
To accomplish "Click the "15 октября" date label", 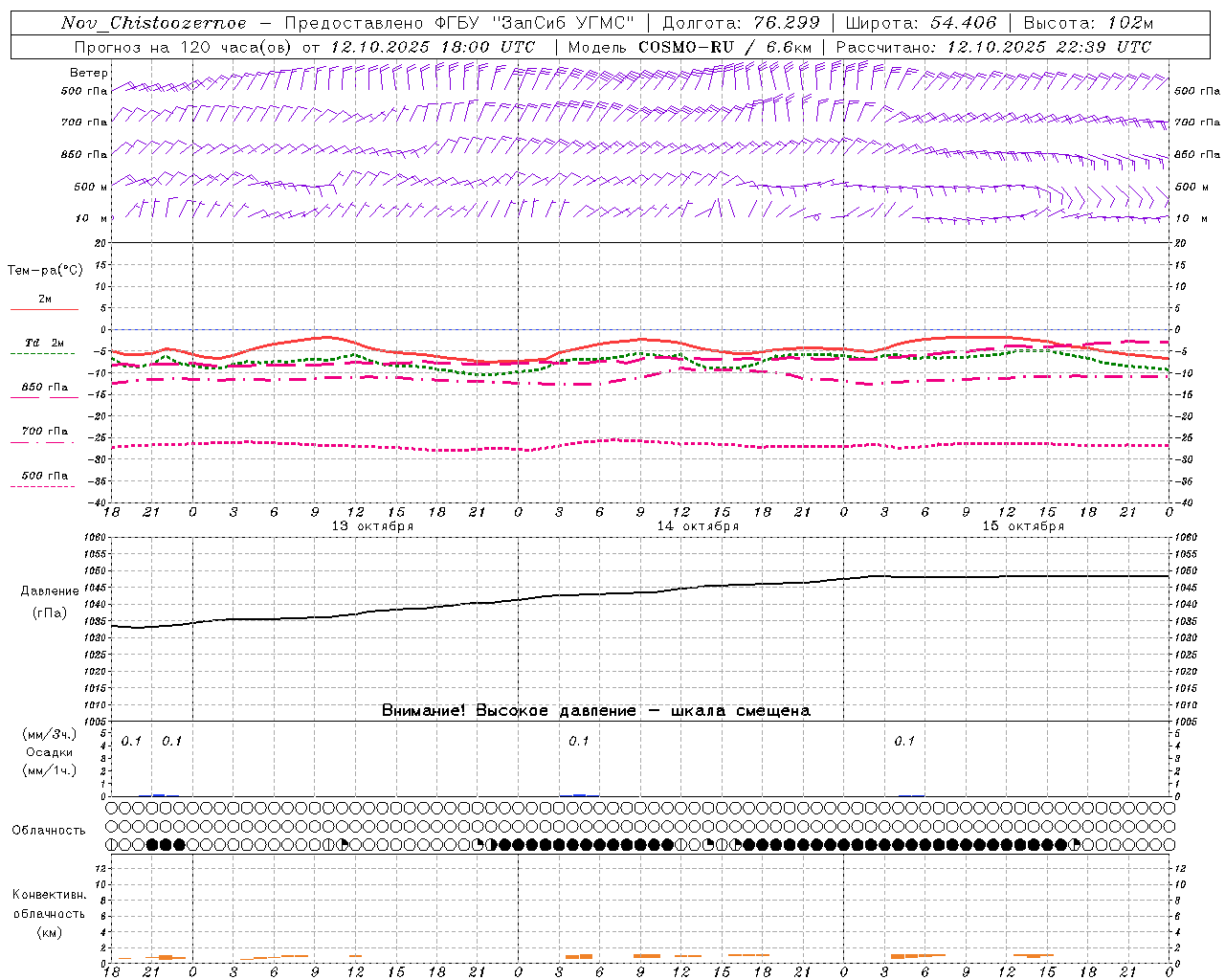I will (x=1023, y=526).
